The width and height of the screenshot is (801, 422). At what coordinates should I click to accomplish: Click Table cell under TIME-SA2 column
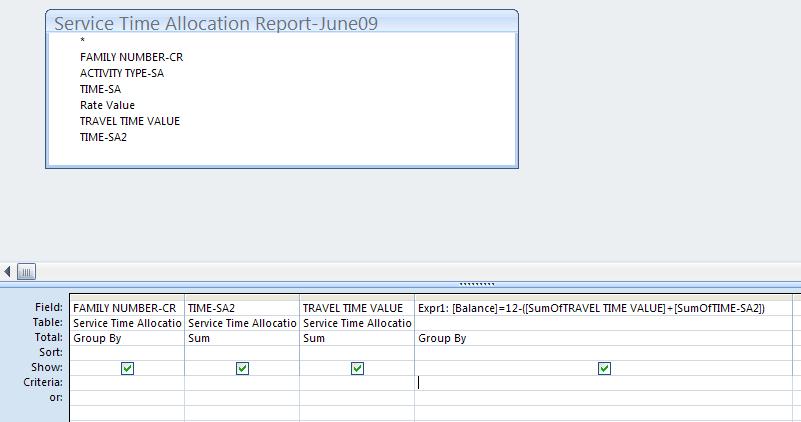click(x=242, y=323)
